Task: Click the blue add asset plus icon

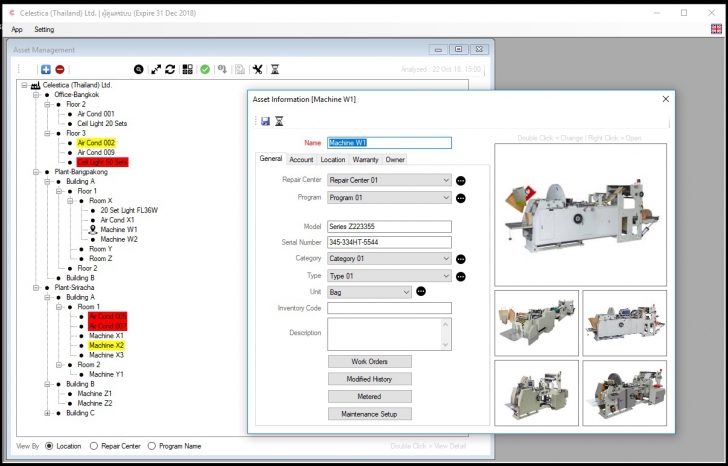Action: tap(46, 69)
